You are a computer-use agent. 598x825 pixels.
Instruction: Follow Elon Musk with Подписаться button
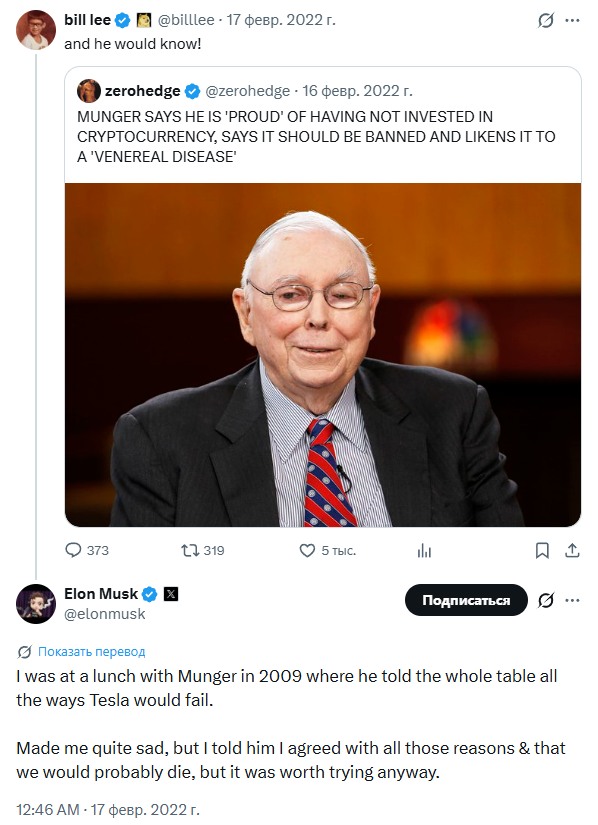coord(466,600)
